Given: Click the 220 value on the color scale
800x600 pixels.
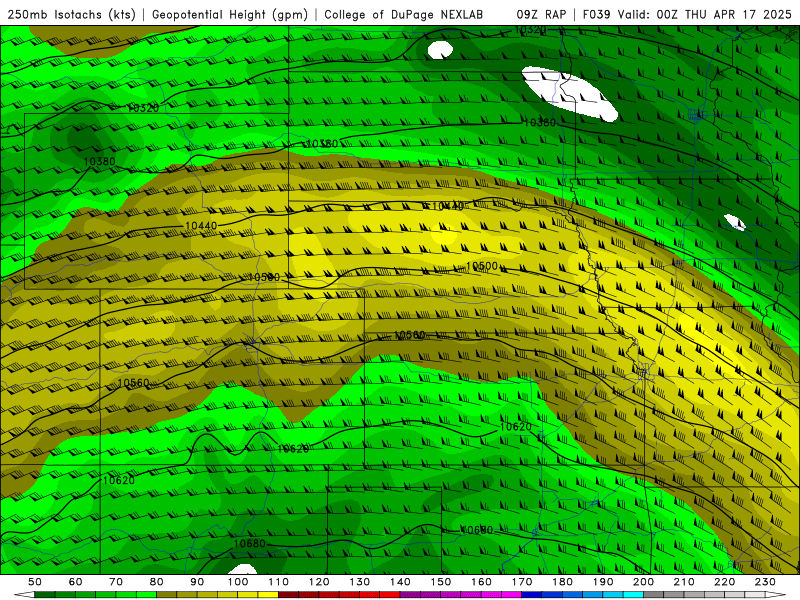Looking at the screenshot, I should click(x=725, y=582).
